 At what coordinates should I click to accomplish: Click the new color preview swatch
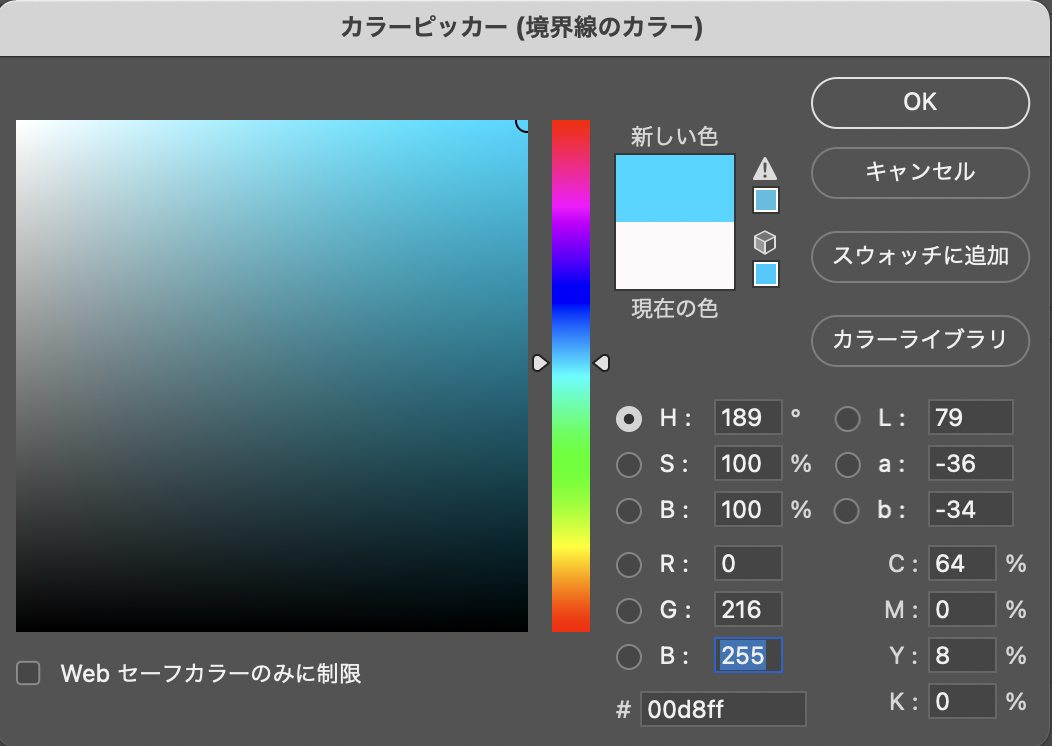tap(675, 188)
